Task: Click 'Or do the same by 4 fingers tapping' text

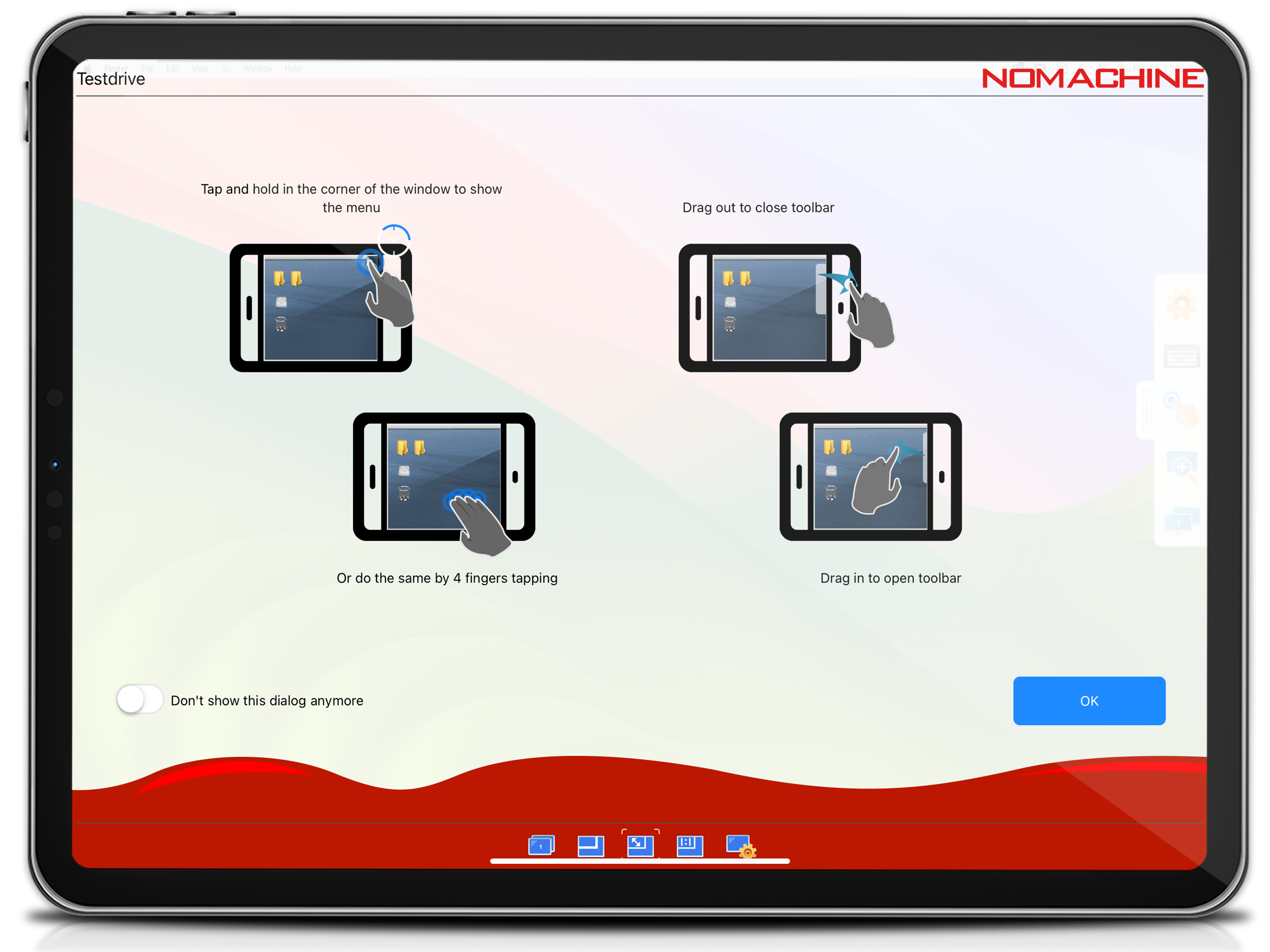Action: pyautogui.click(x=447, y=578)
